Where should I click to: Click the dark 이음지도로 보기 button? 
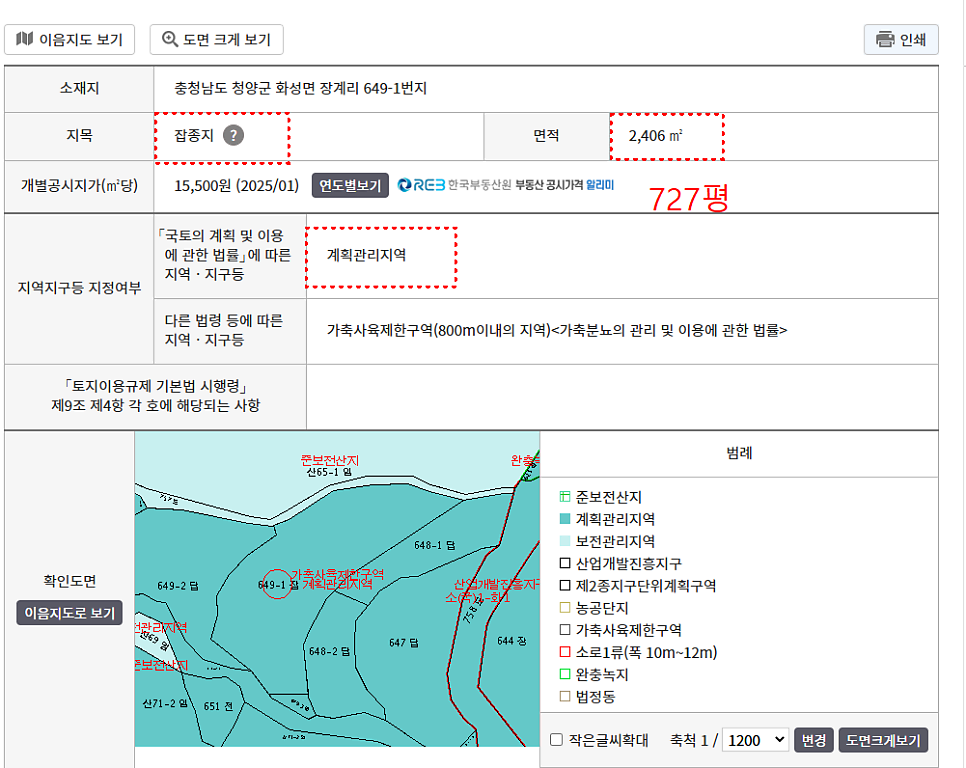[x=69, y=612]
